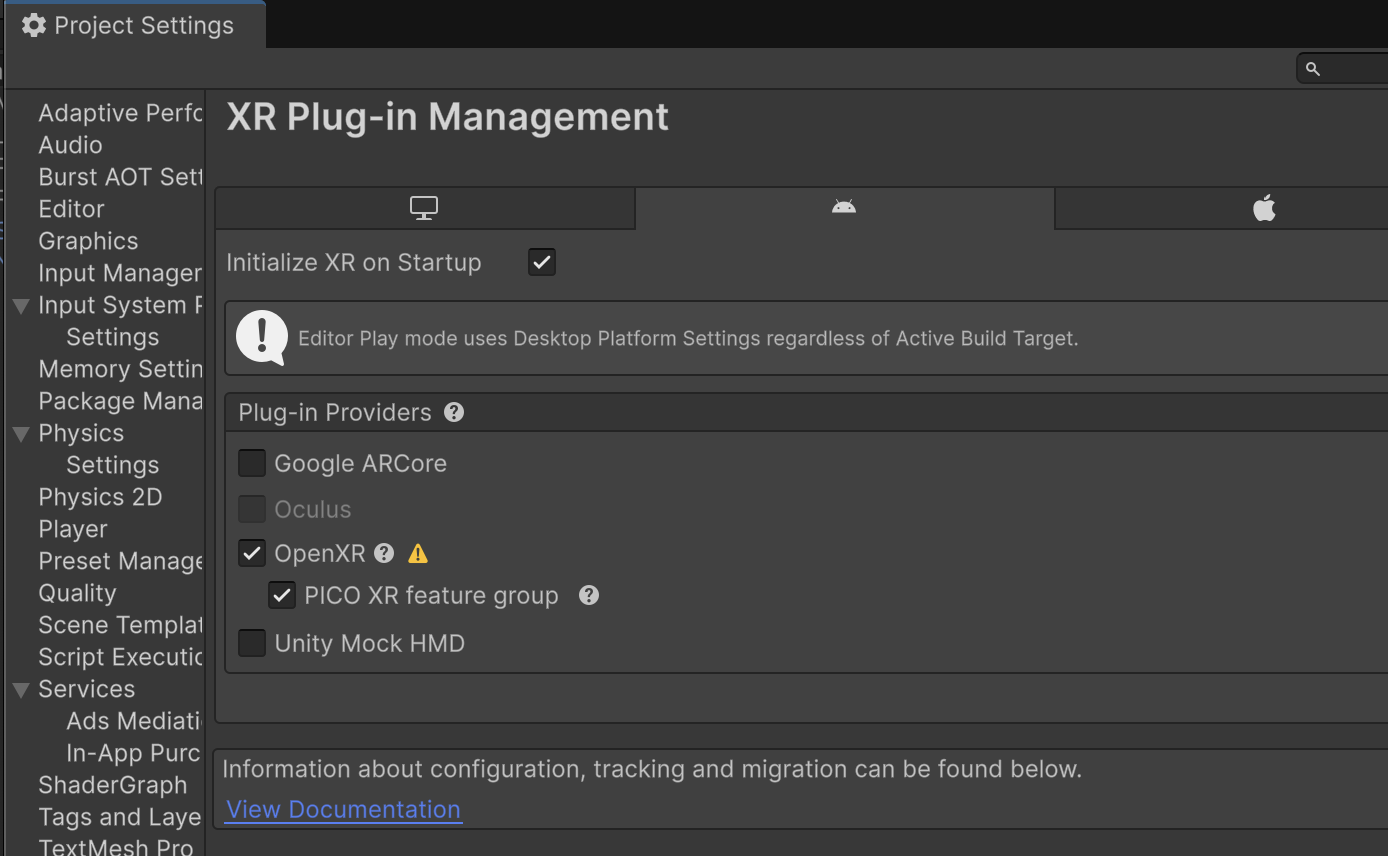Collapse the Physics section arrow
This screenshot has width=1388, height=856.
[x=20, y=433]
